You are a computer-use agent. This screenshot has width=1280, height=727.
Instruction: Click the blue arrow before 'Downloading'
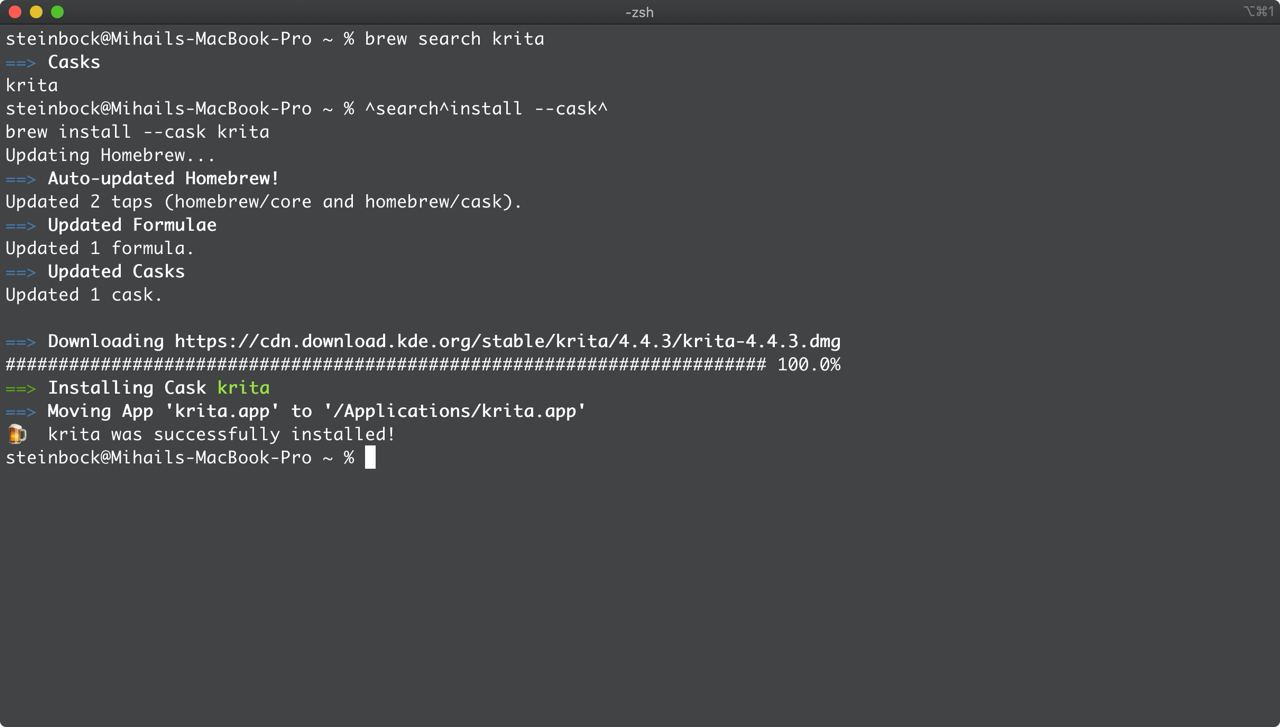(x=21, y=341)
